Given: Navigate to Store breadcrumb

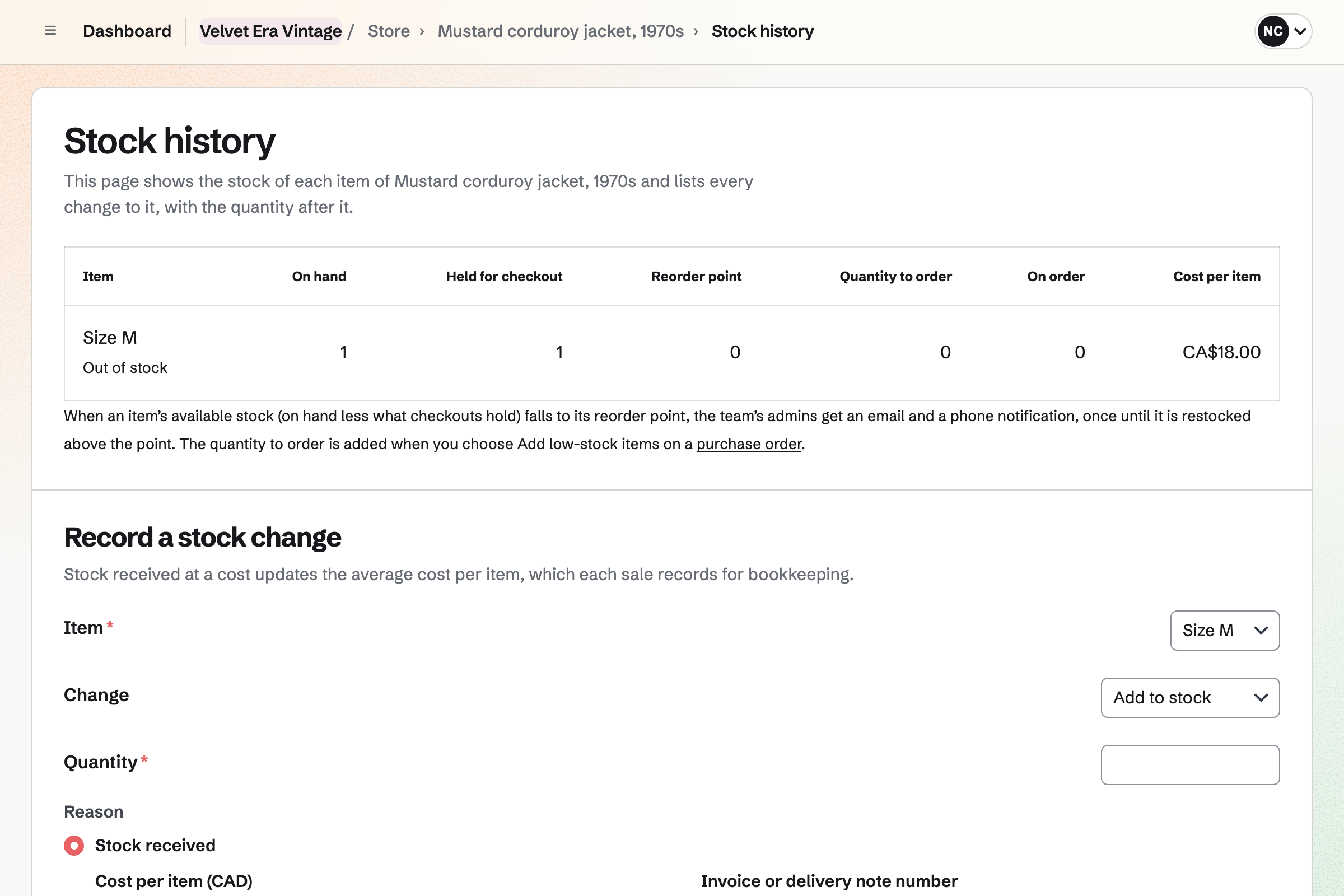Looking at the screenshot, I should [389, 31].
